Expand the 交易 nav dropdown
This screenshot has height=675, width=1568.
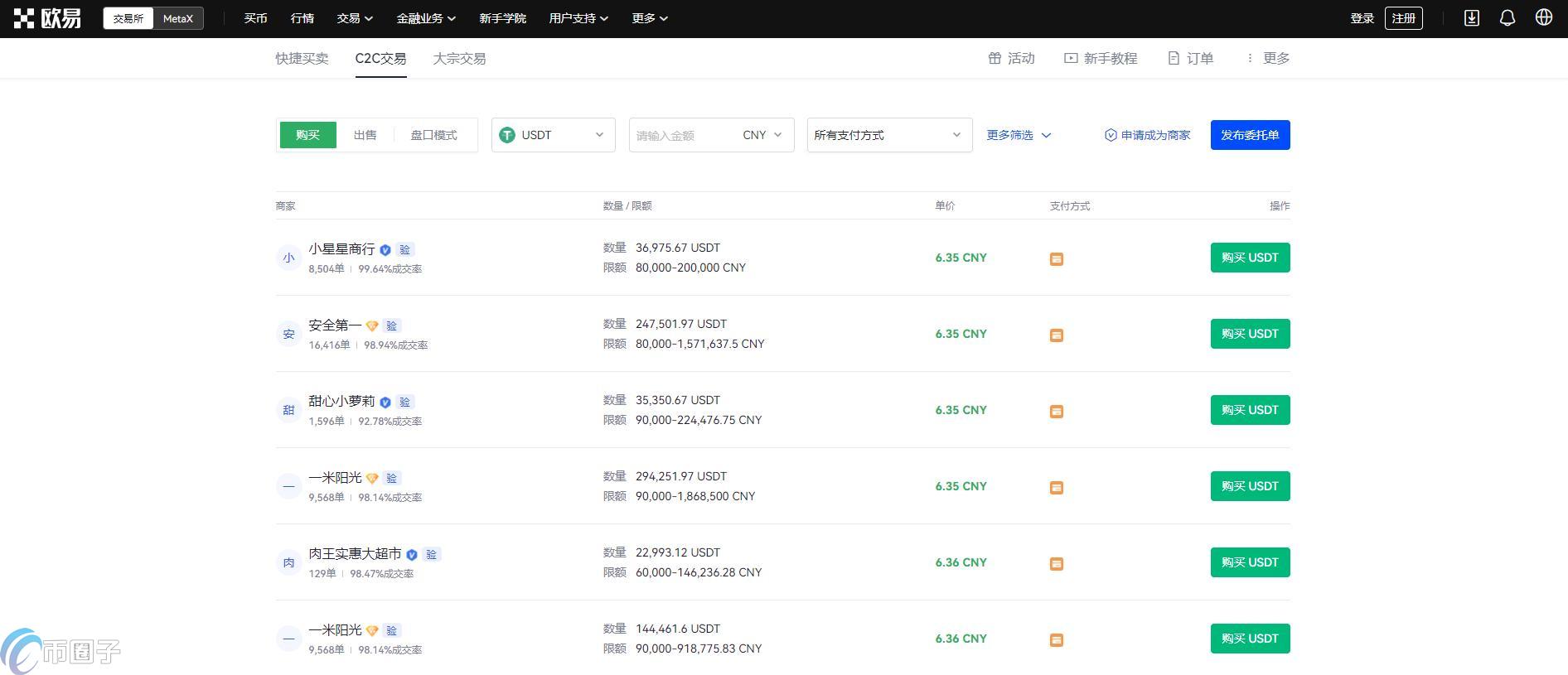[x=355, y=18]
